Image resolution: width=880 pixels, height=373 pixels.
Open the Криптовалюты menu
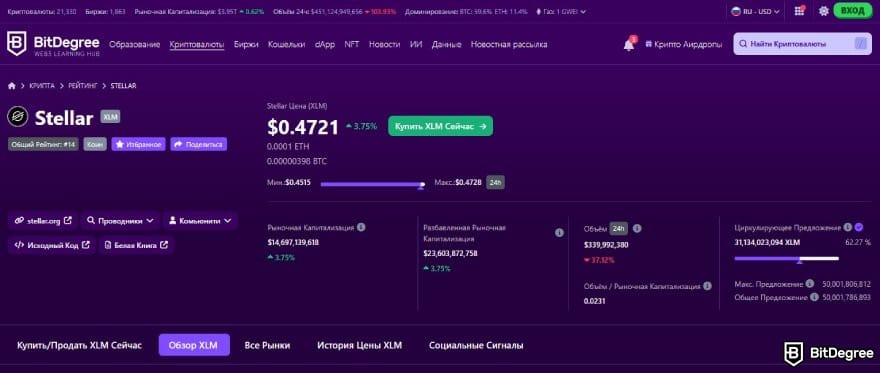197,44
